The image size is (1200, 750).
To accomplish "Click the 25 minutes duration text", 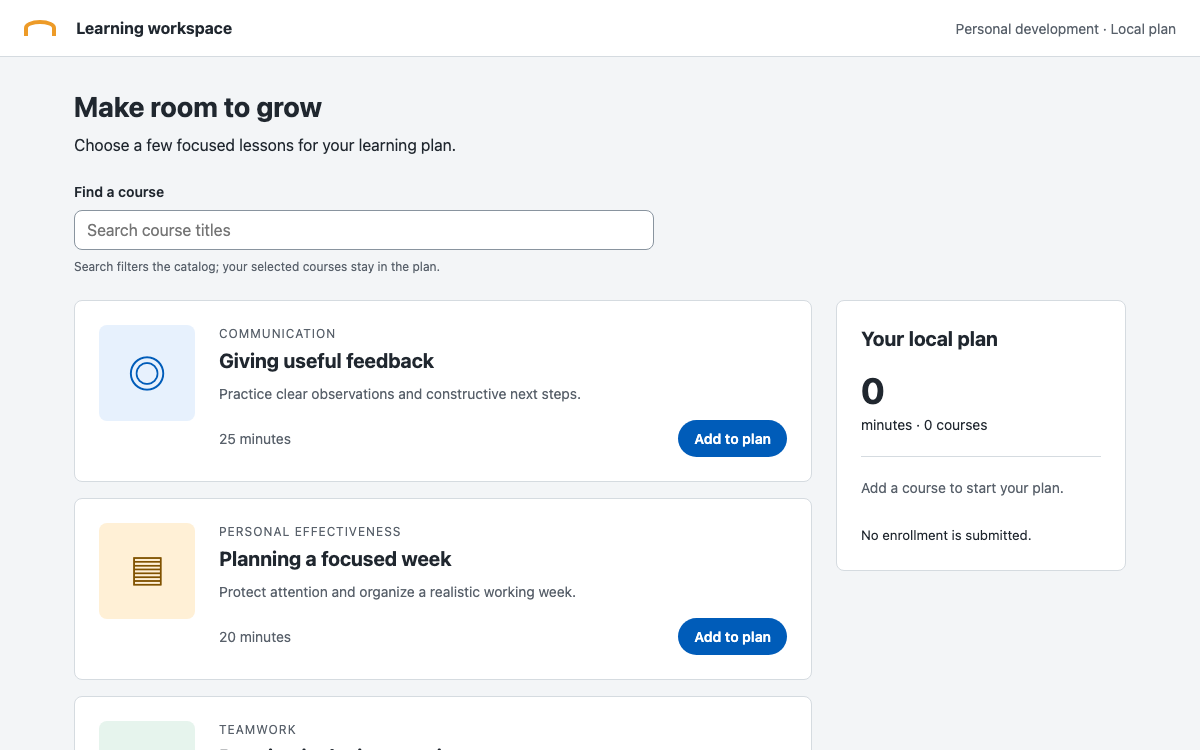I will point(255,439).
